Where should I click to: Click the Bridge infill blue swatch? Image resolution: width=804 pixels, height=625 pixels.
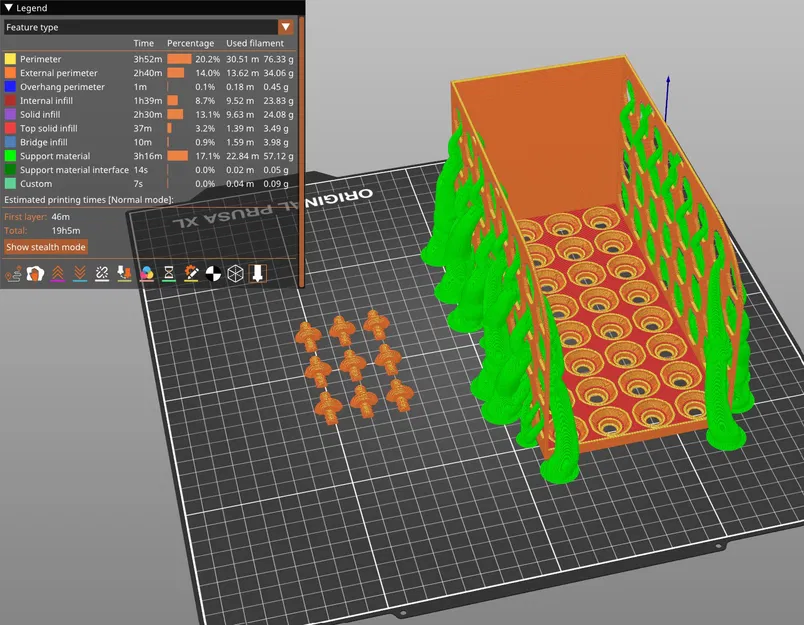point(10,142)
